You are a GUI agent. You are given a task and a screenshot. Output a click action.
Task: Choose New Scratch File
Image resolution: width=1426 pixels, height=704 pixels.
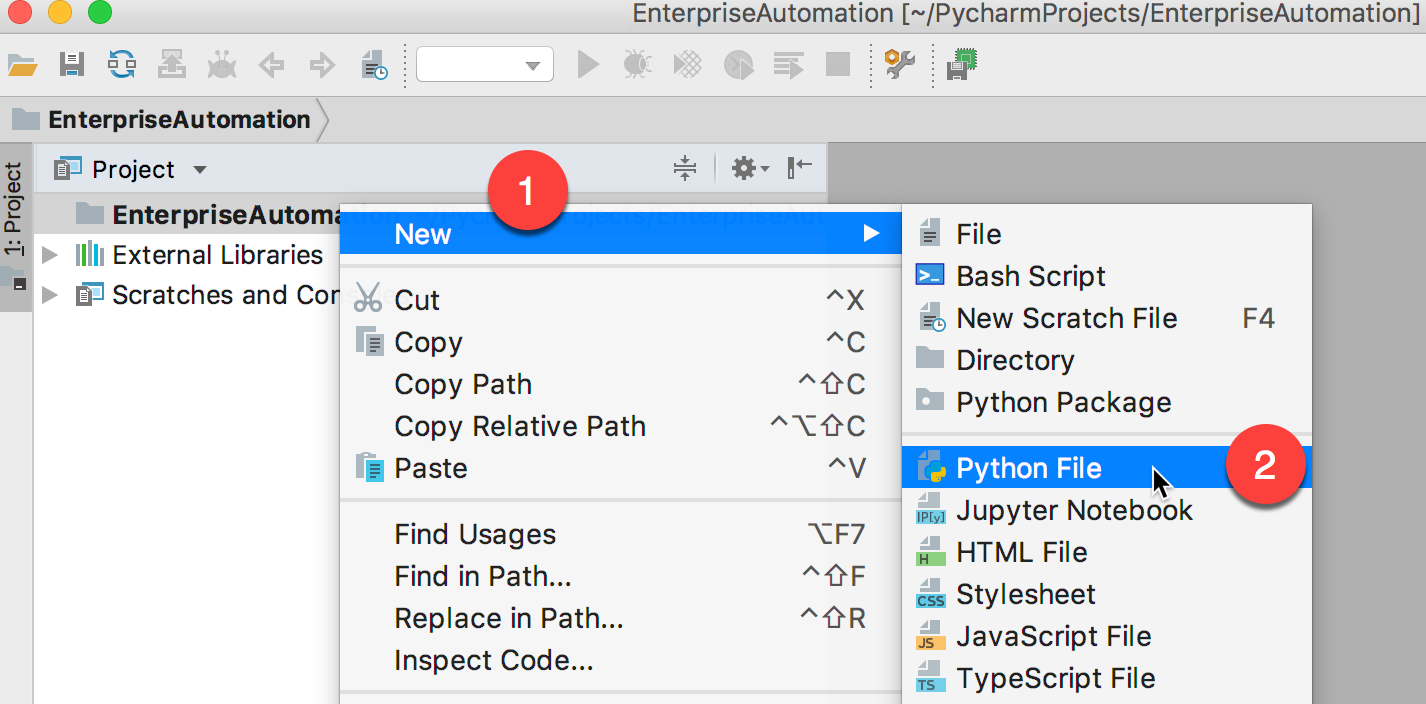(1106, 318)
